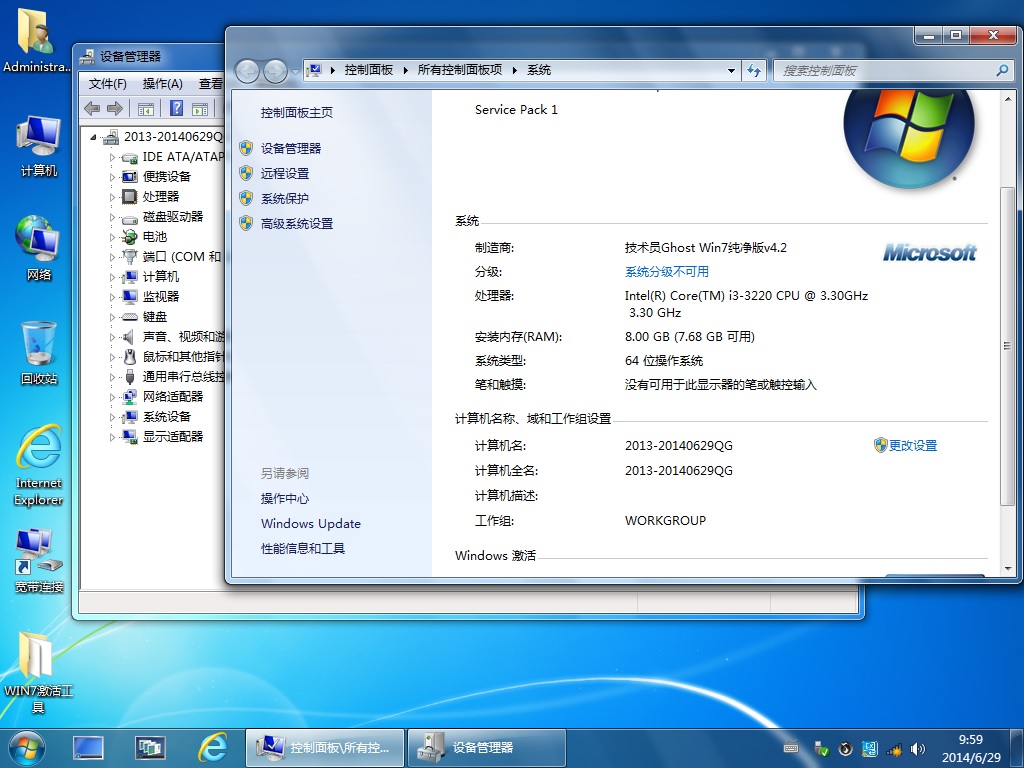Launch Internet Explorer from the desktop
The width and height of the screenshot is (1024, 768).
tap(39, 465)
